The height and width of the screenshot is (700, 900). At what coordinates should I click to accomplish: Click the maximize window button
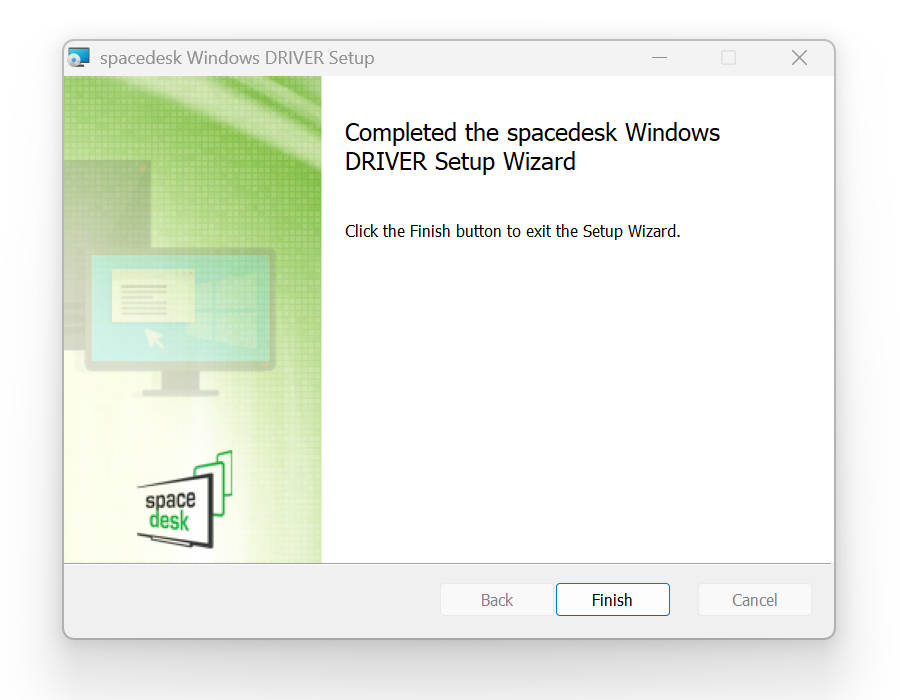[728, 57]
